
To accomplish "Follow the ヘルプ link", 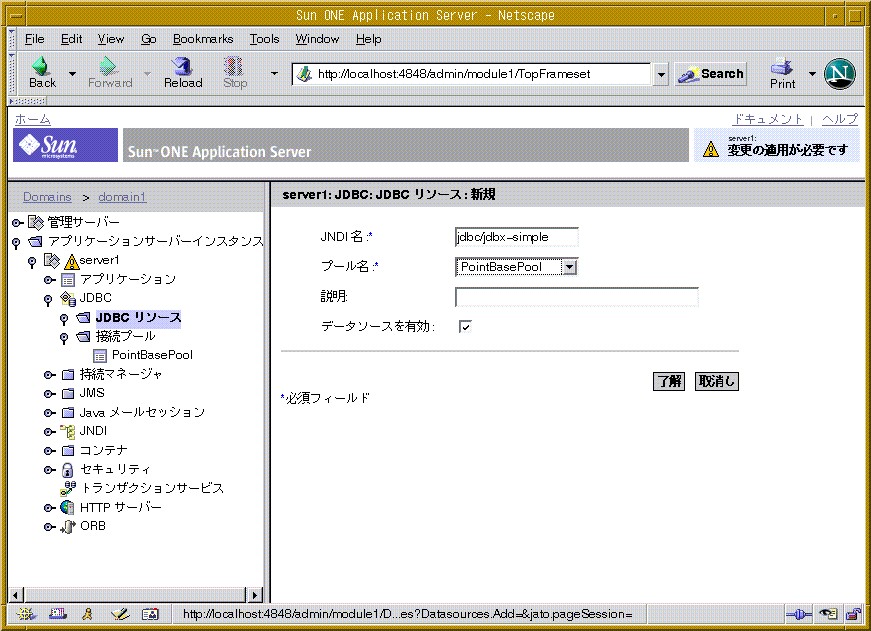I will point(840,119).
